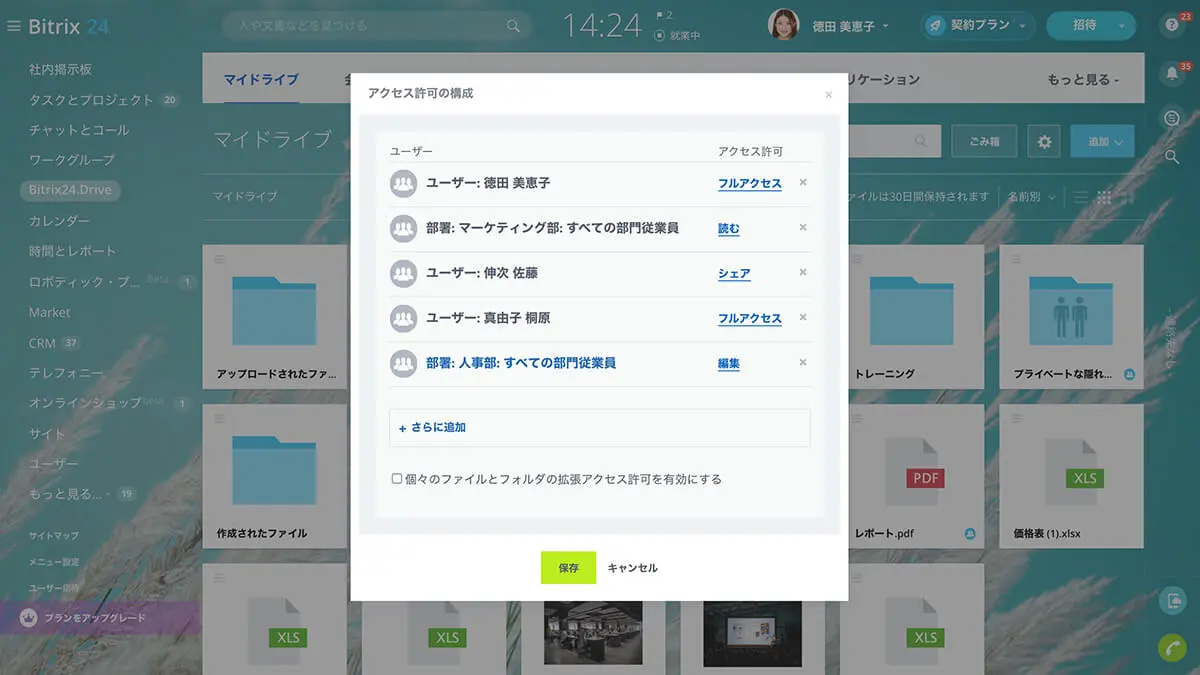
Task: Change フルアクセス permission for 徳田 美恵子
Action: pos(749,184)
